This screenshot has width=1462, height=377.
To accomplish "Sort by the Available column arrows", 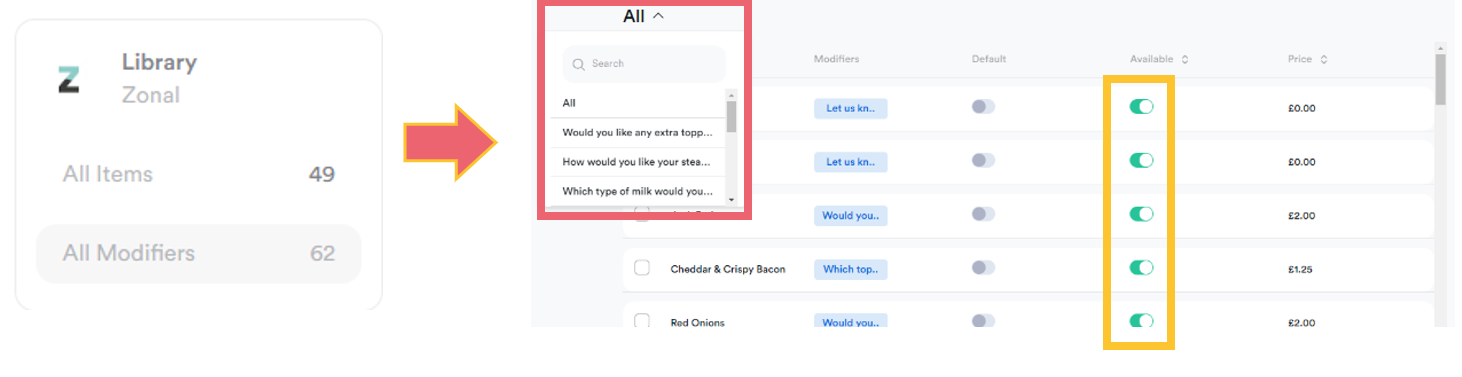I will [x=1184, y=59].
